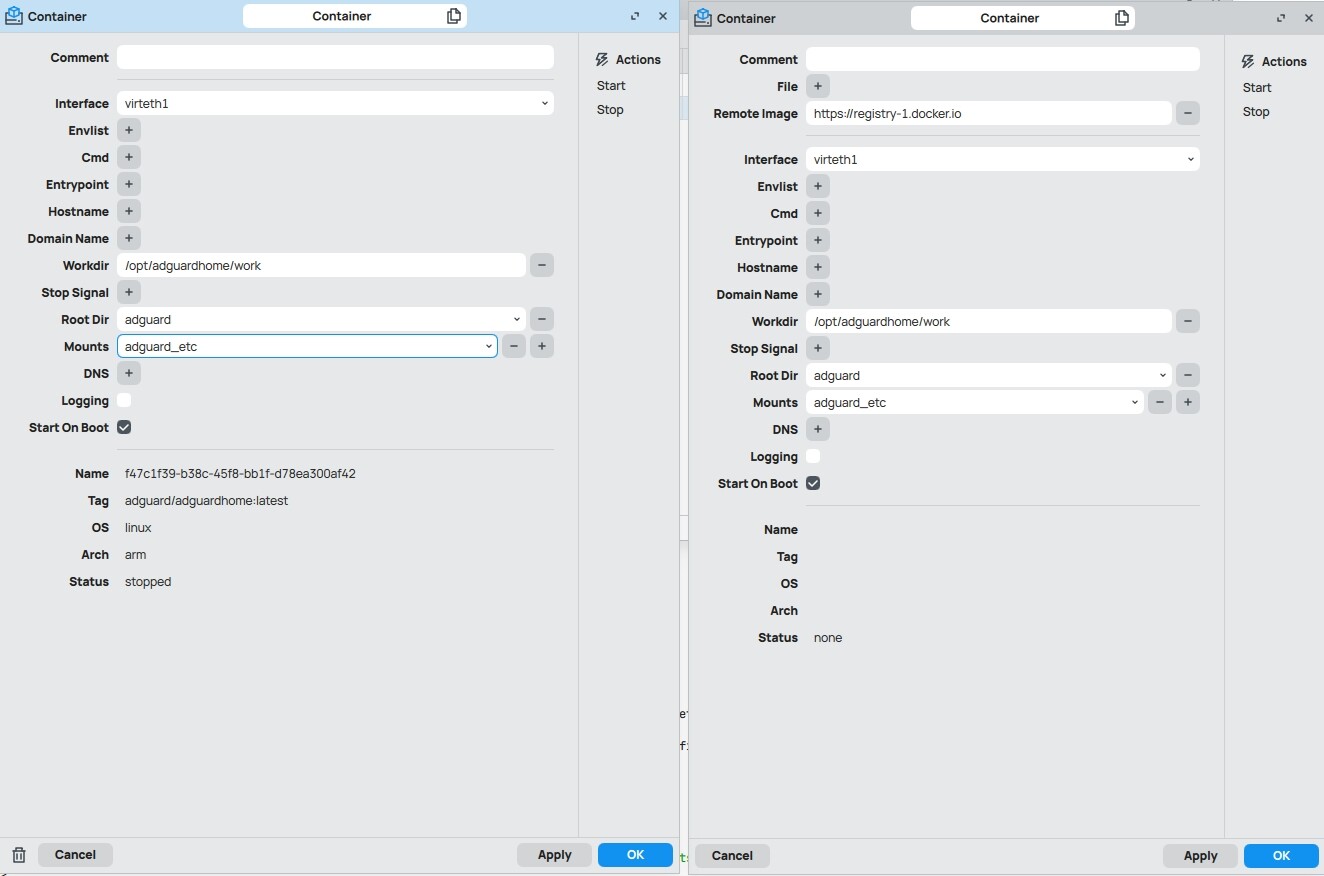Remove adguard_etc mount in left window
The height and width of the screenshot is (876, 1324).
(x=513, y=346)
